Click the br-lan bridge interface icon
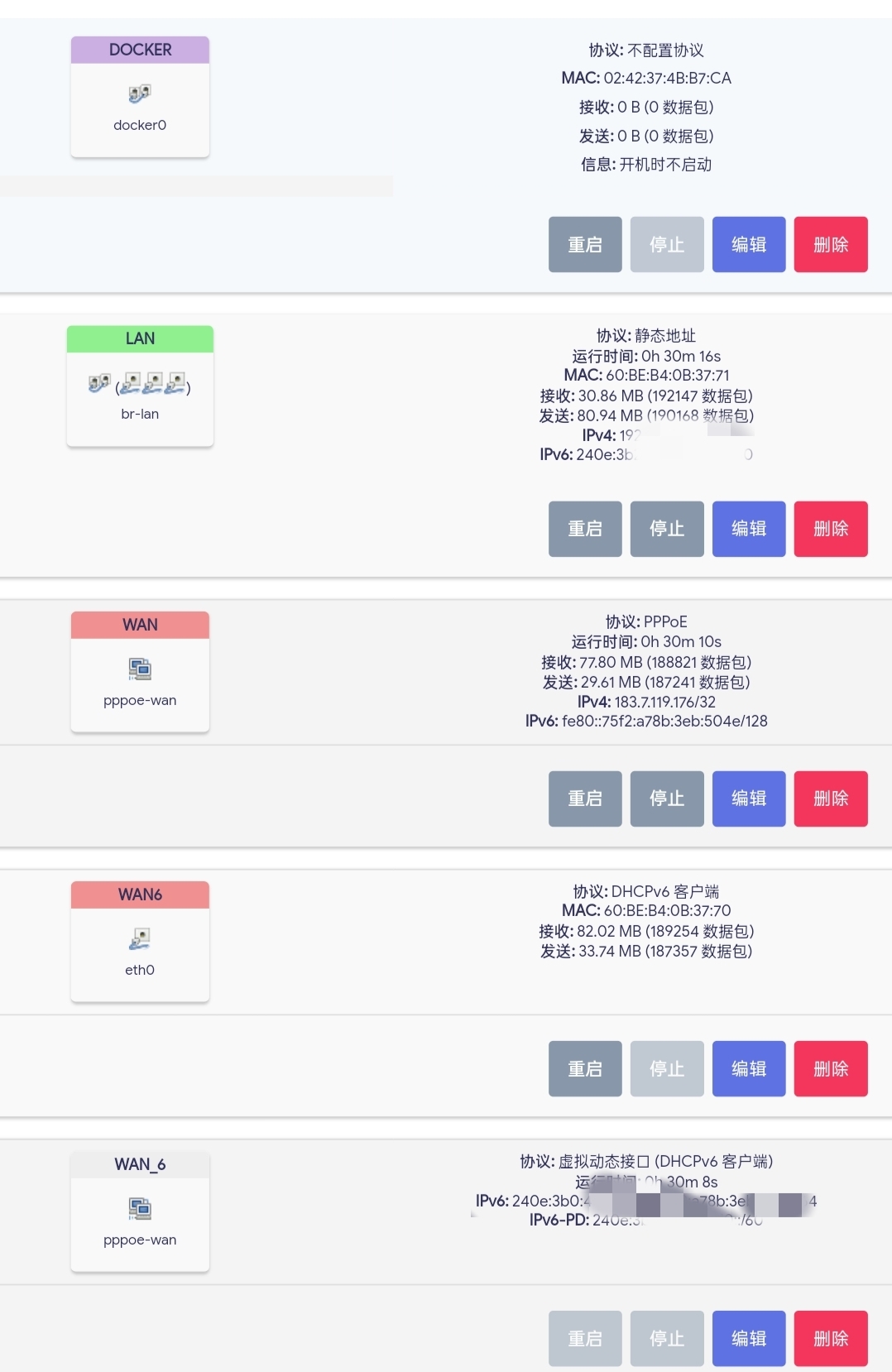The image size is (892, 1372). pyautogui.click(x=98, y=383)
